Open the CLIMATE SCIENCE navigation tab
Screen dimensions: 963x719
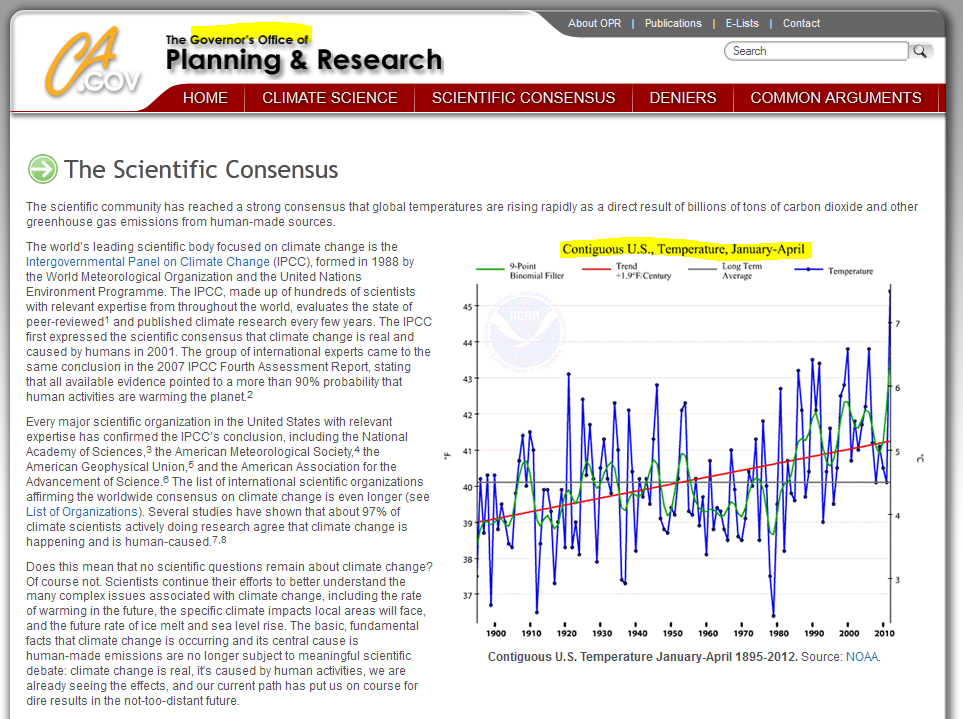coord(330,98)
